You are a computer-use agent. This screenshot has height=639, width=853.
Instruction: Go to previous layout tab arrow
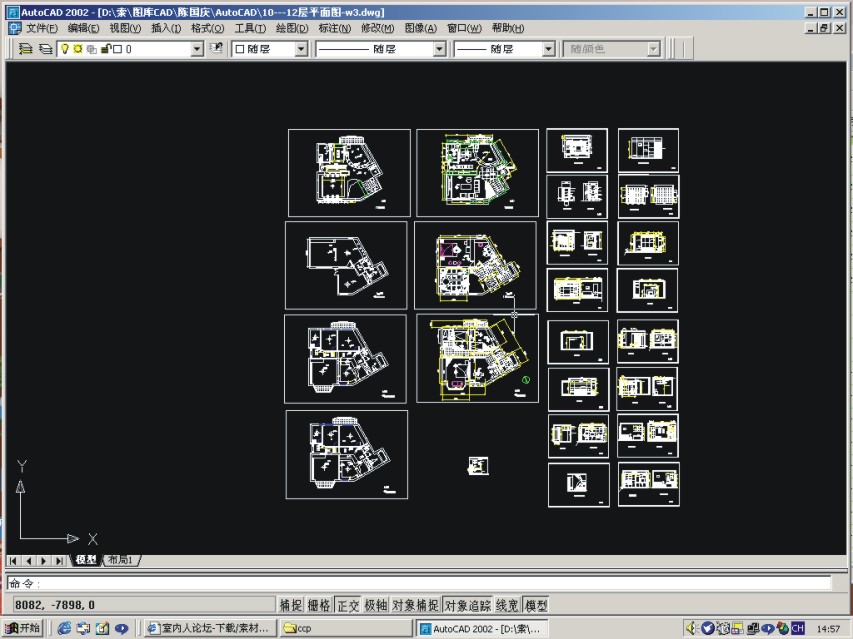pyautogui.click(x=29, y=560)
